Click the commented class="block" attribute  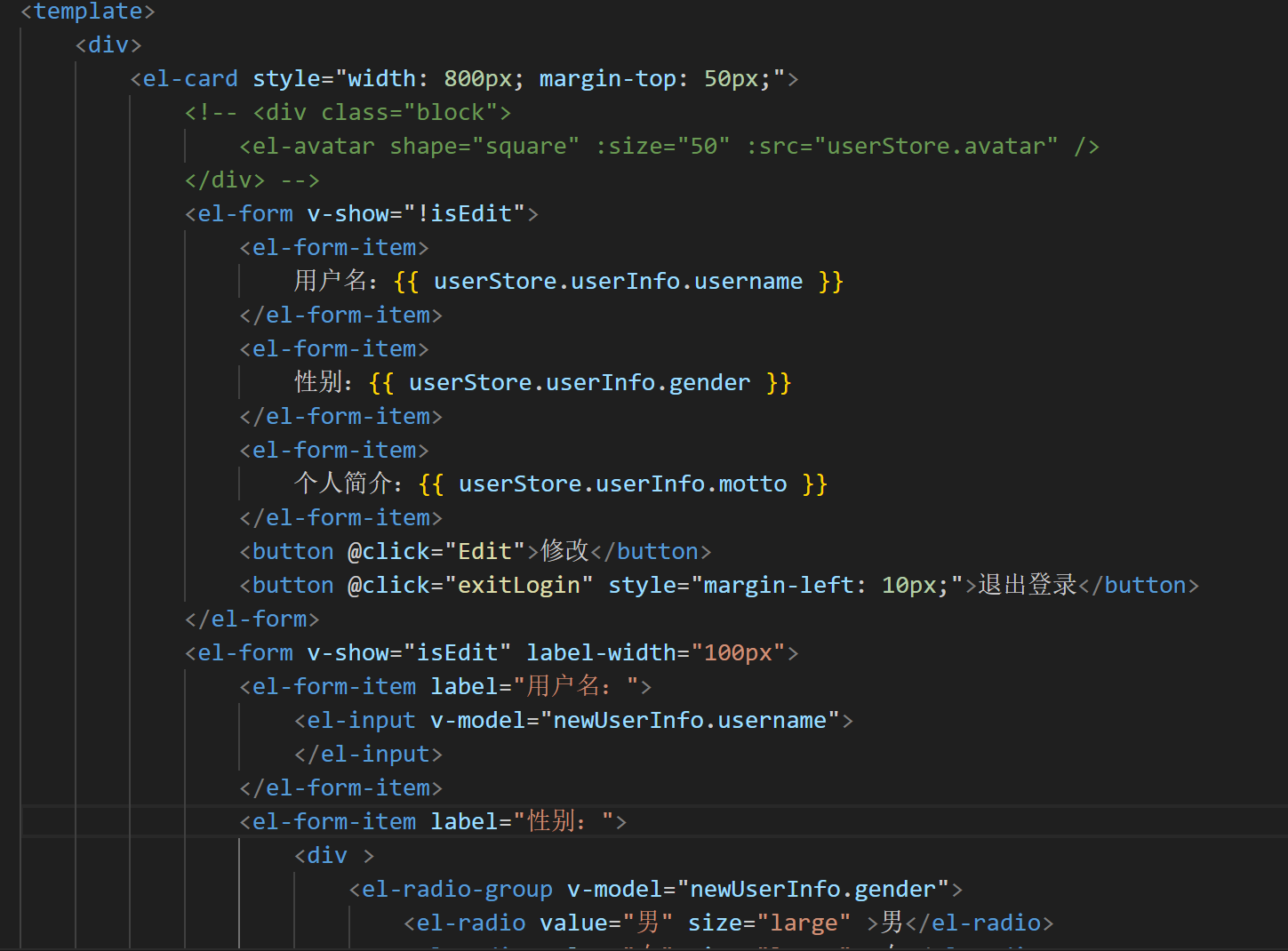pyautogui.click(x=409, y=113)
